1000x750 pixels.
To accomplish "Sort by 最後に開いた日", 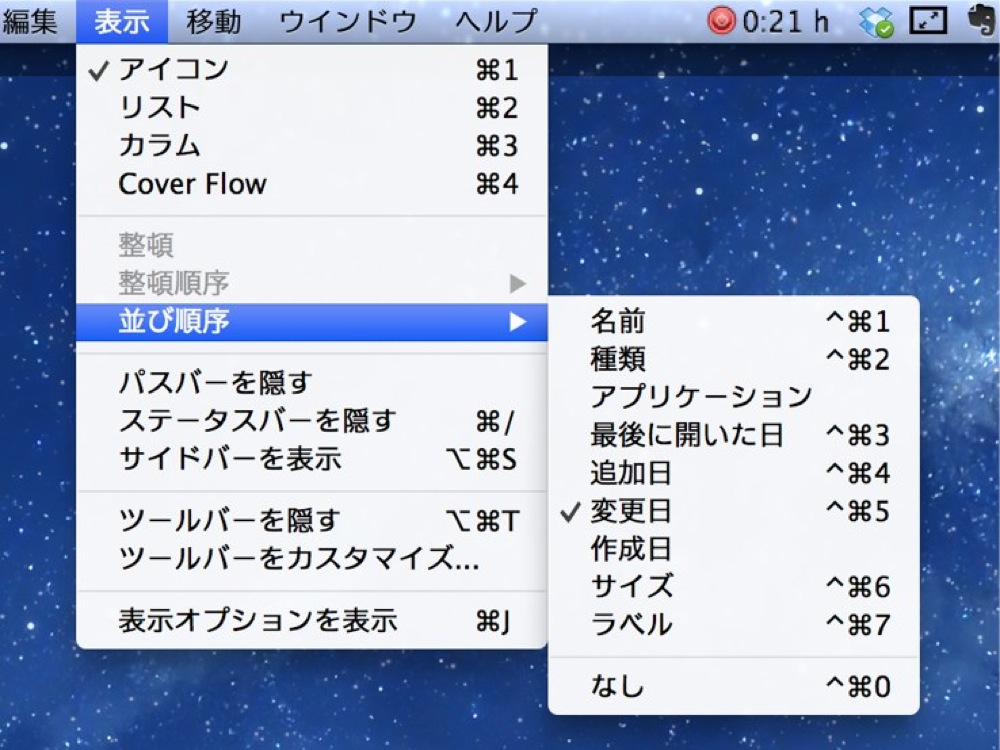I will click(x=733, y=435).
